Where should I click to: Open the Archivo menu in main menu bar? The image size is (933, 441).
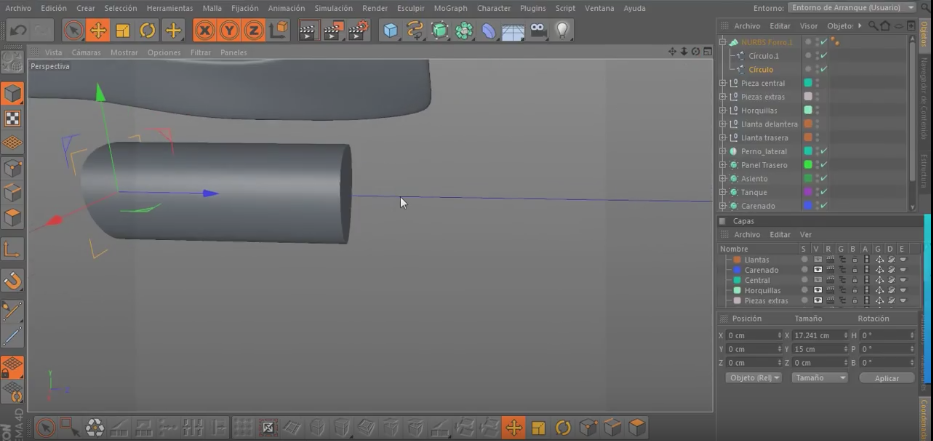[x=18, y=8]
